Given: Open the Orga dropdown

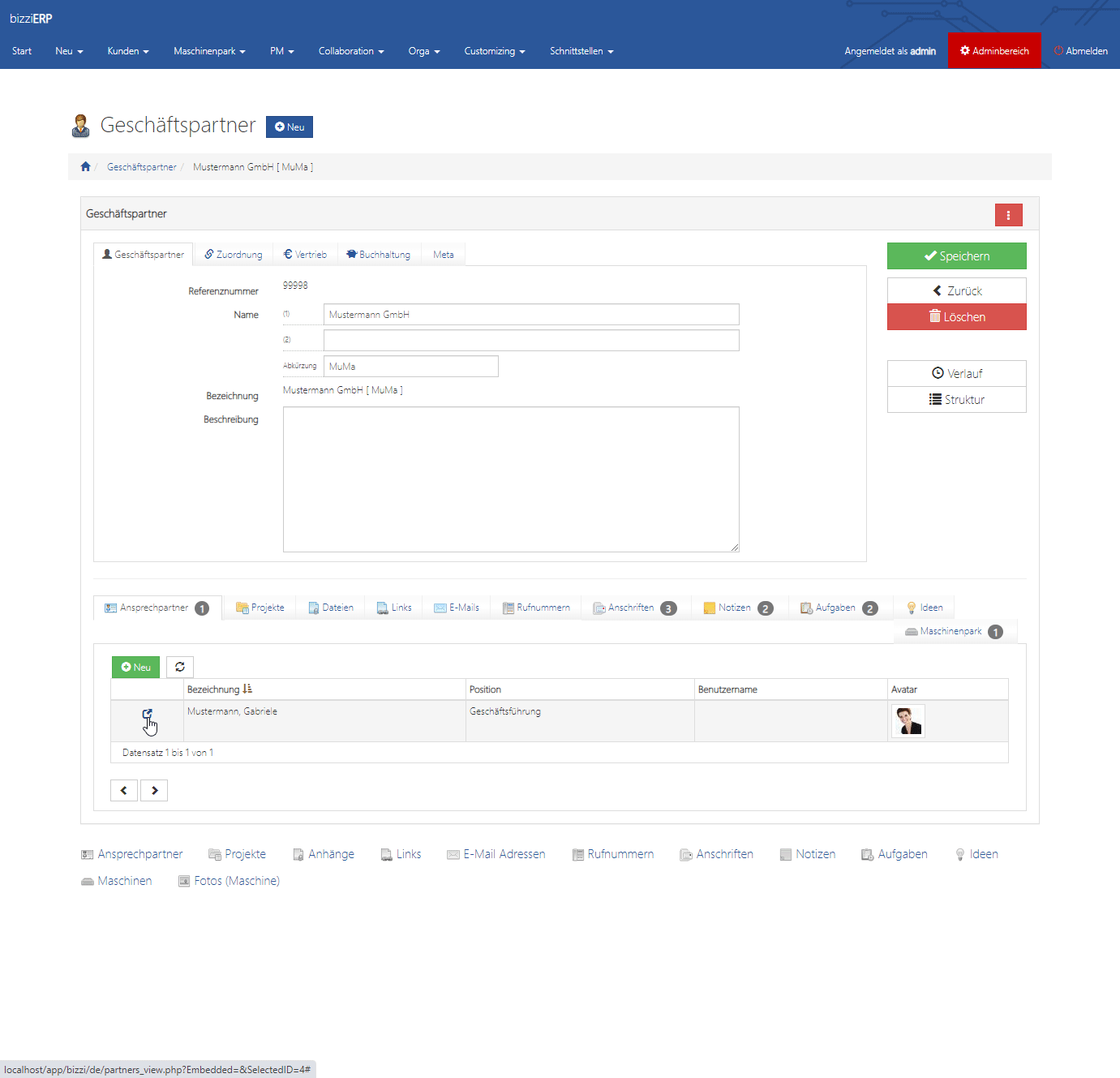Looking at the screenshot, I should pos(424,51).
